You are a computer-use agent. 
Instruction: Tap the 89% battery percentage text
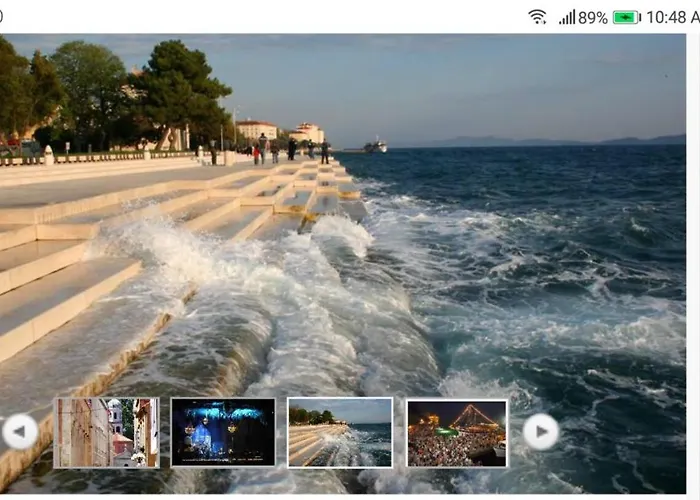[x=593, y=17]
